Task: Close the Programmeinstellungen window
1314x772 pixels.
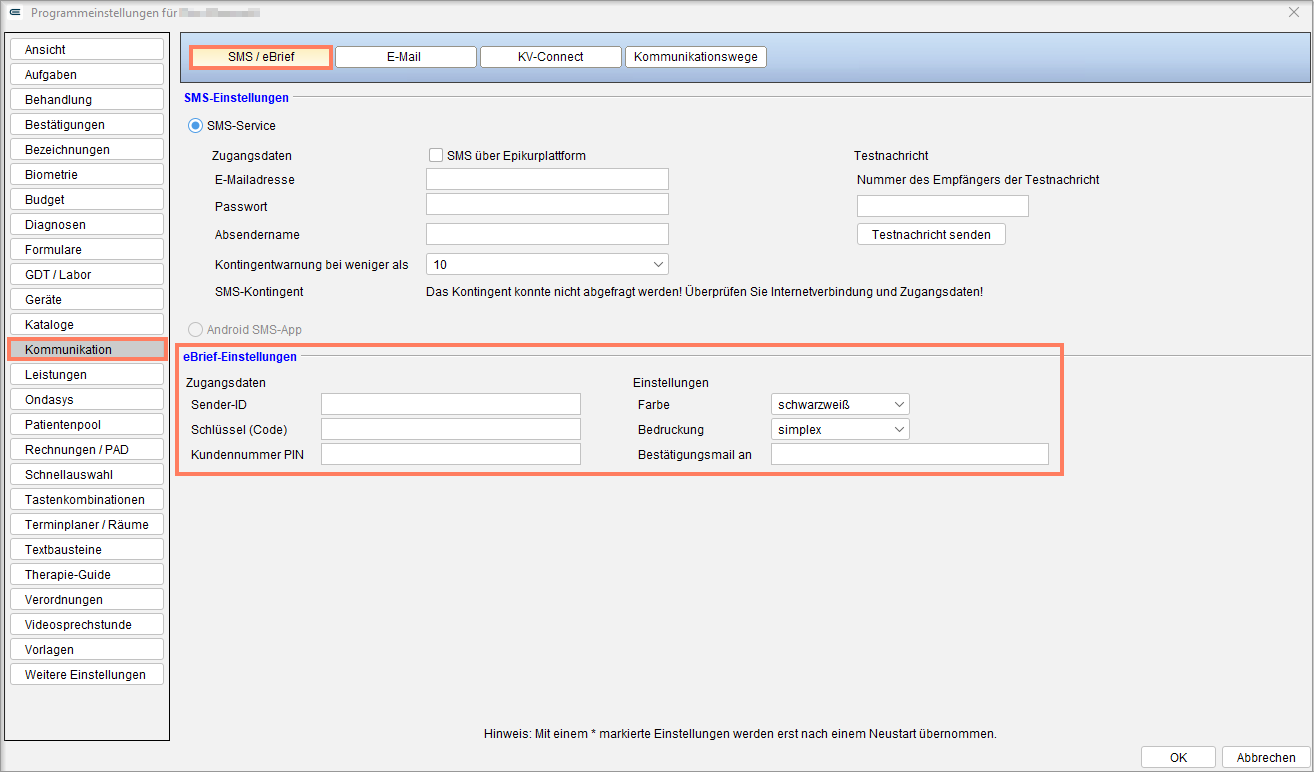Action: [1295, 12]
